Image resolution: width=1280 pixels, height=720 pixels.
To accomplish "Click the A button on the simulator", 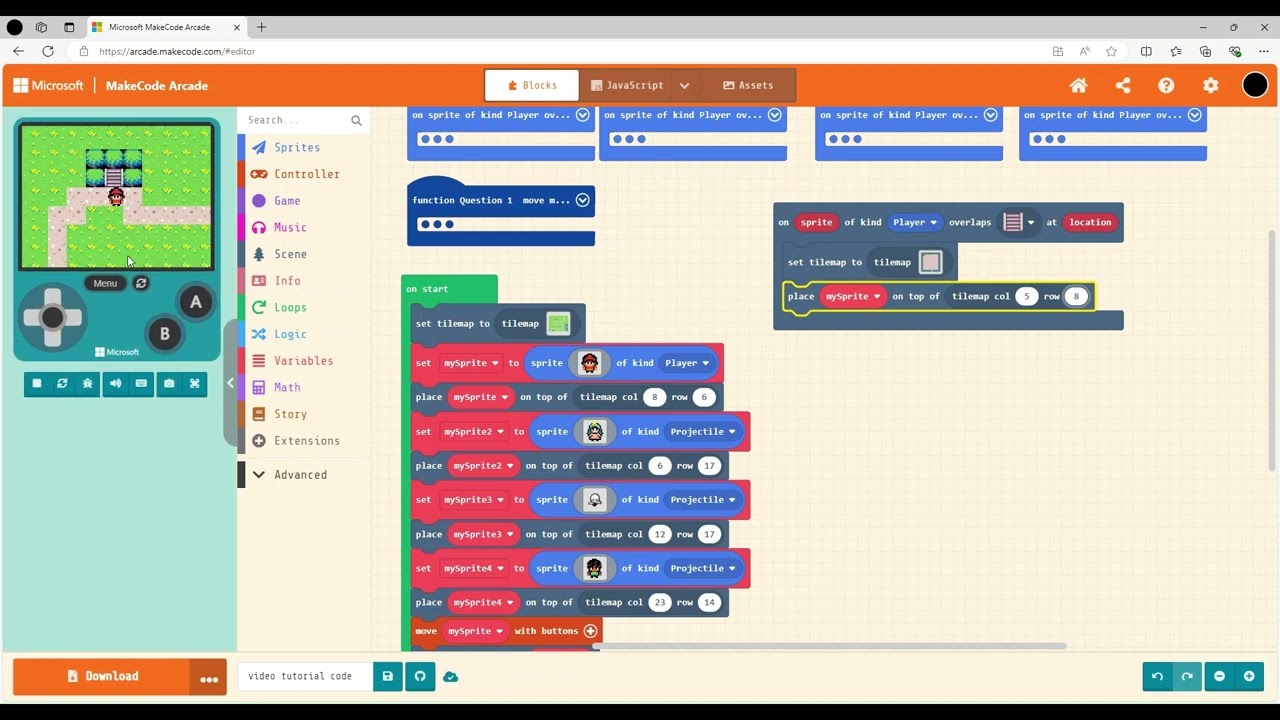I will 196,302.
